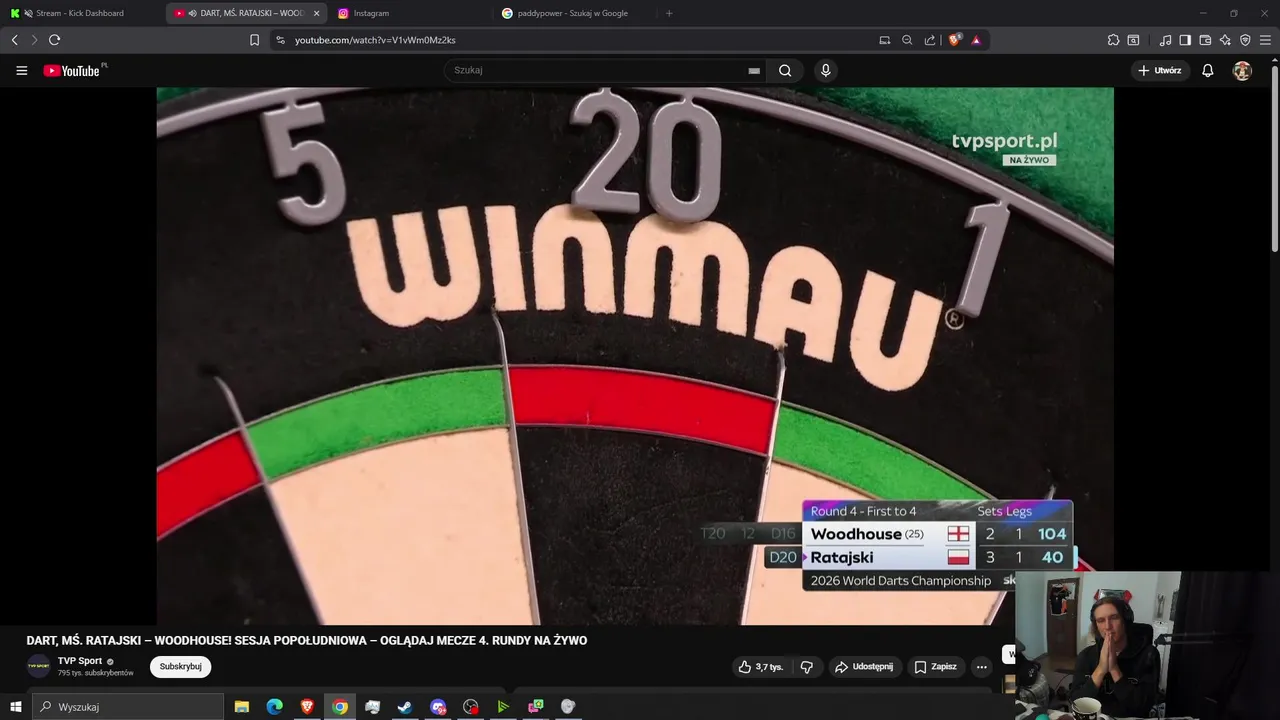Open Steam from the taskbar
This screenshot has width=1280, height=720.
pos(405,707)
